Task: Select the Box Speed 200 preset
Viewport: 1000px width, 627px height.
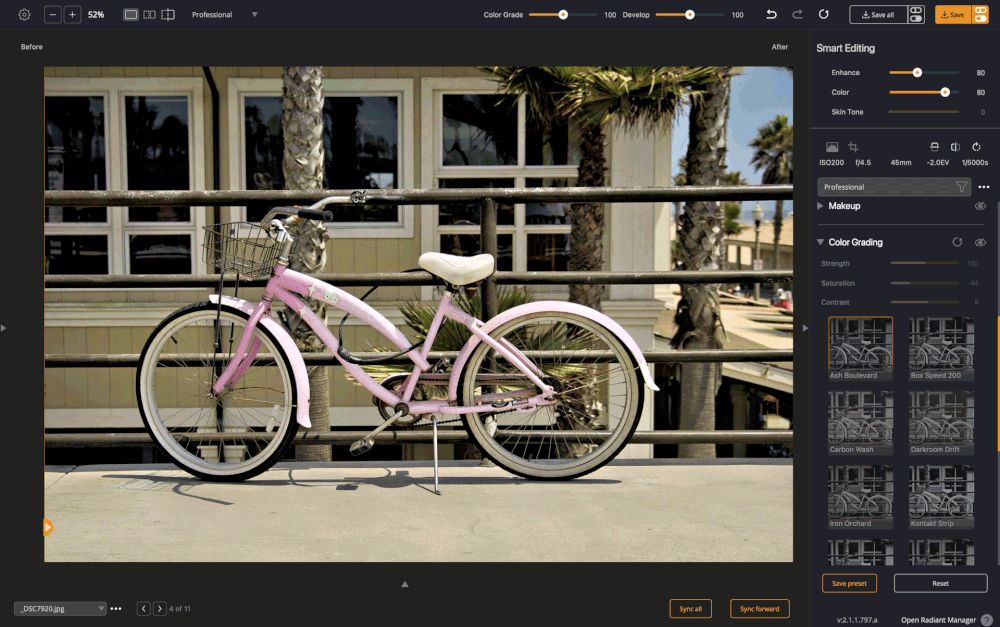Action: 941,349
